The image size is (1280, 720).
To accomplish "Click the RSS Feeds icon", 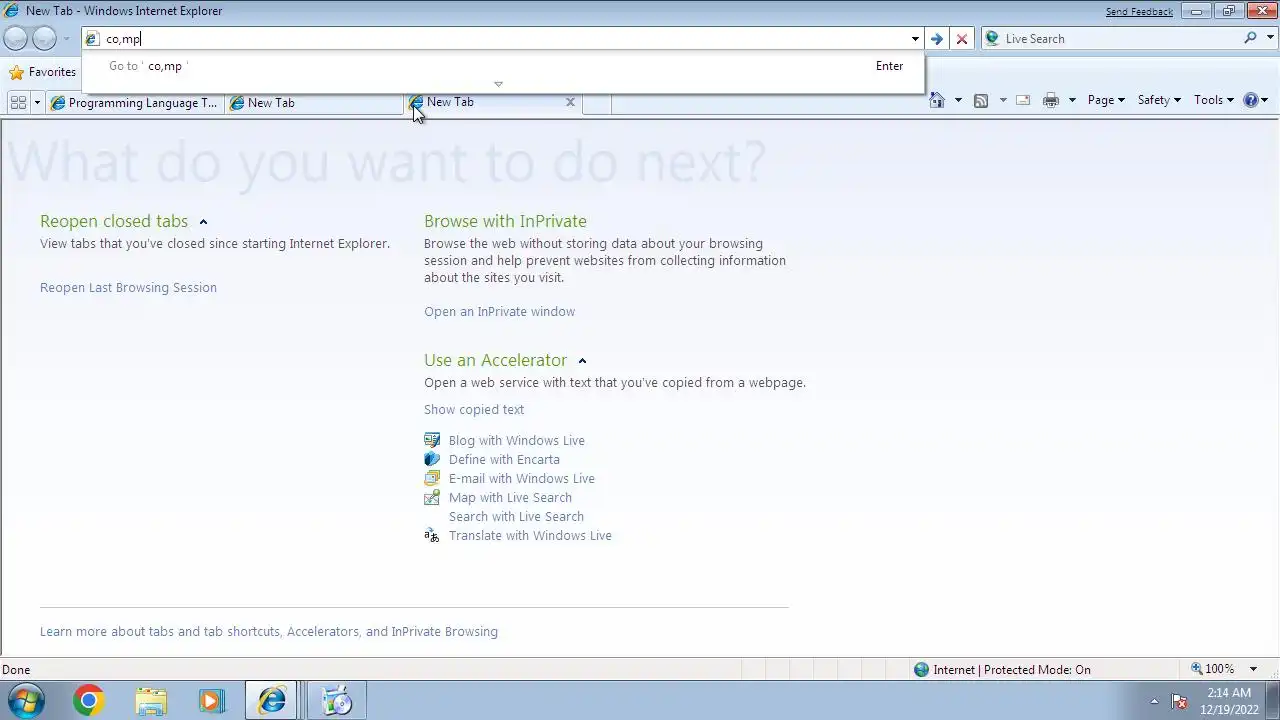I will coord(981,100).
